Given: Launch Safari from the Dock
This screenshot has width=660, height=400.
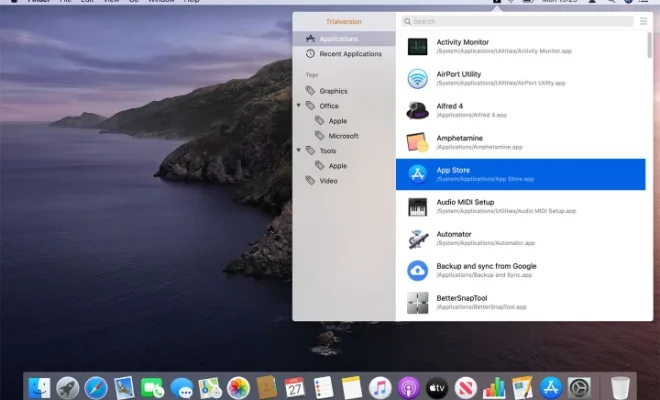Looking at the screenshot, I should click(x=96, y=388).
